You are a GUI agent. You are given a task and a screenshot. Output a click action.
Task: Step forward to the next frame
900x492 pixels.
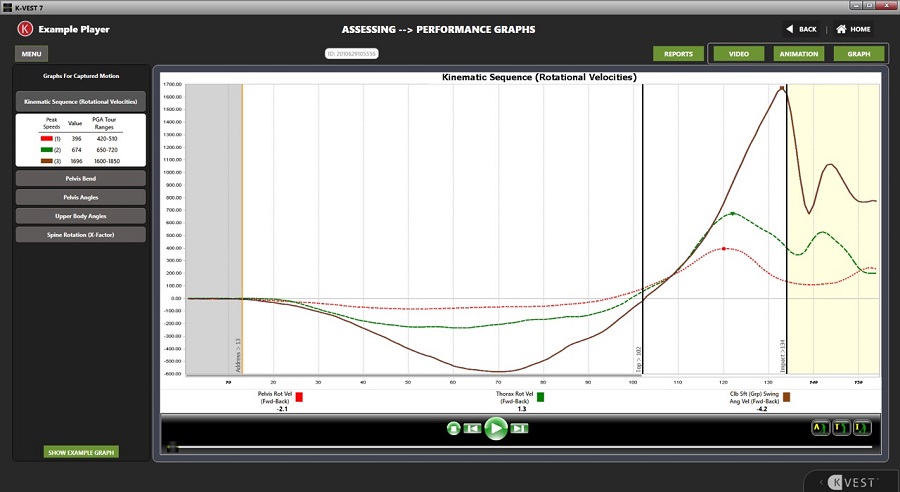pyautogui.click(x=519, y=428)
